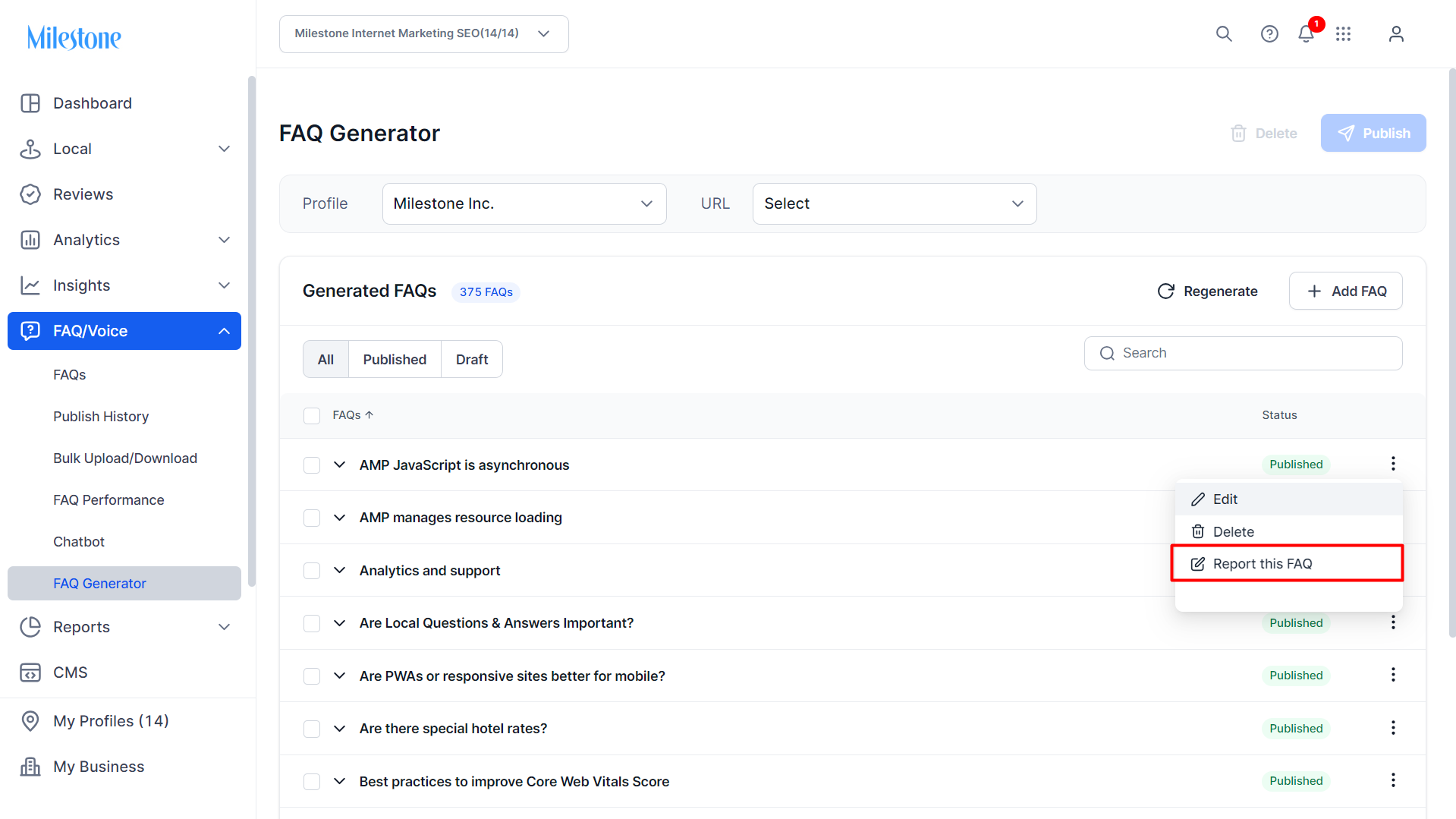Choose Delete from the context menu
Viewport: 1456px width, 819px height.
(1288, 531)
